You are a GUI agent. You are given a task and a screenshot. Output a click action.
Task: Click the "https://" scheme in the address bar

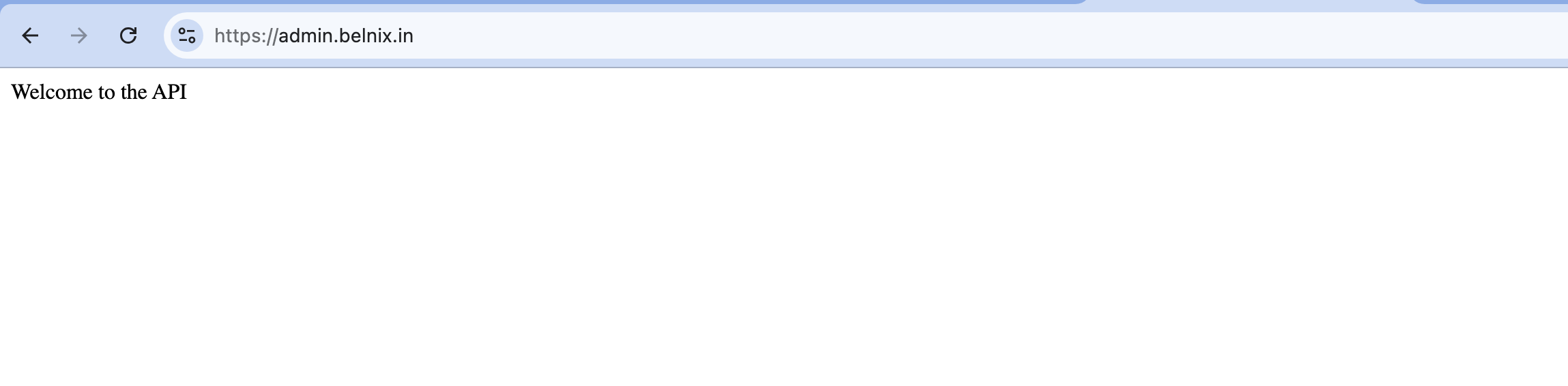tap(246, 35)
